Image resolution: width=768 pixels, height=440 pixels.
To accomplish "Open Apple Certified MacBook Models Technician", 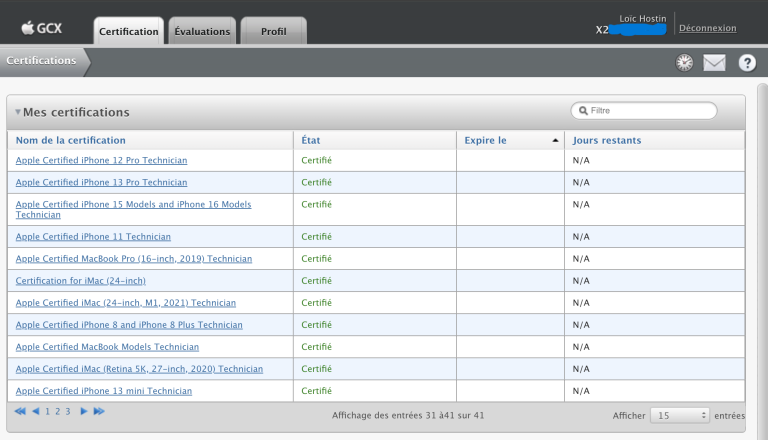I will coord(107,347).
